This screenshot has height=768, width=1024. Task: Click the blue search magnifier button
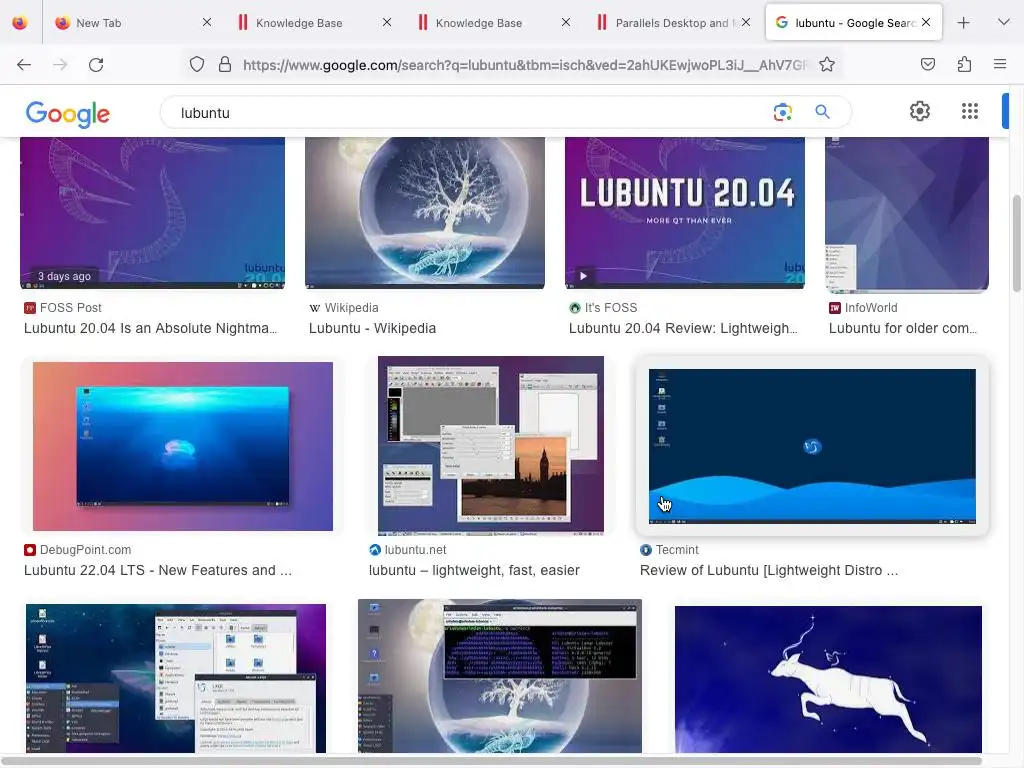(822, 112)
